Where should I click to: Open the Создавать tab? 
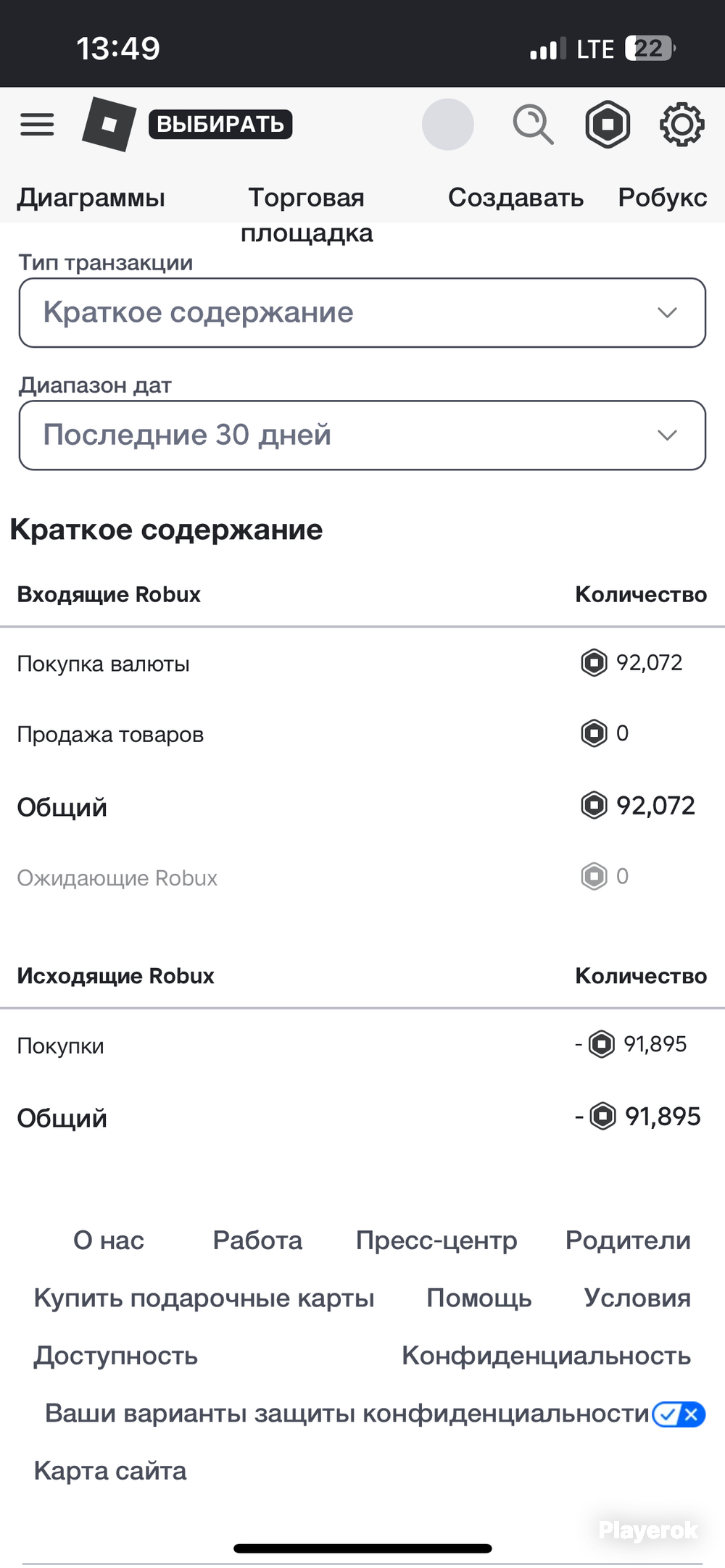tap(515, 198)
